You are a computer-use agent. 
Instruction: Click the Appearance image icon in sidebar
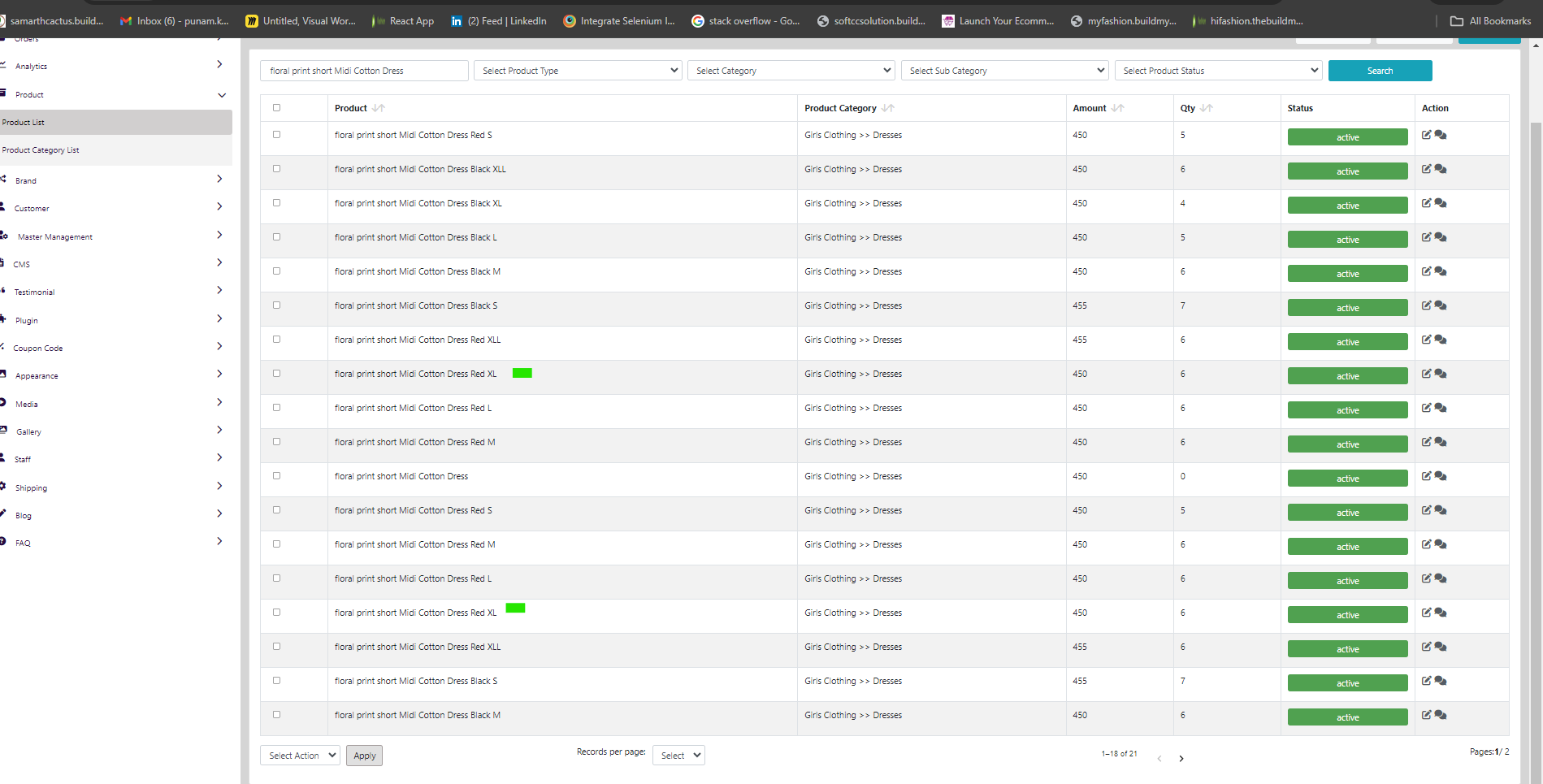[3, 374]
